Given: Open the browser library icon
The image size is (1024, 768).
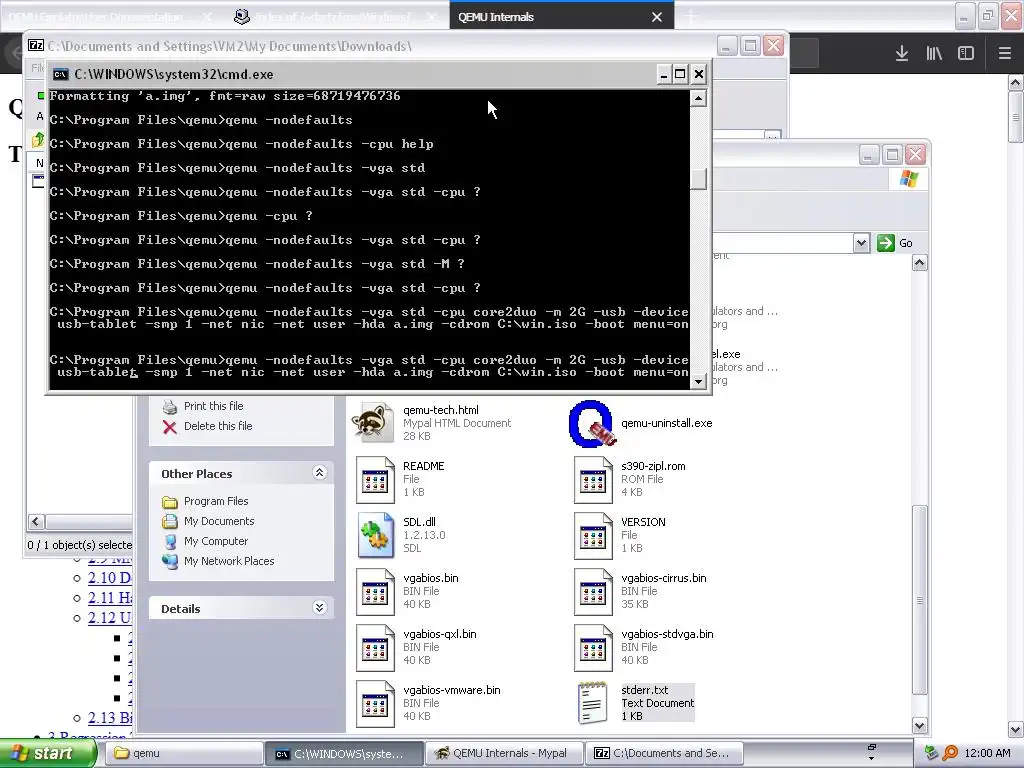Looking at the screenshot, I should [x=934, y=54].
